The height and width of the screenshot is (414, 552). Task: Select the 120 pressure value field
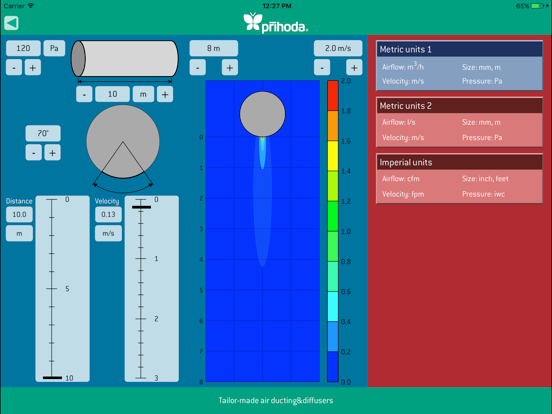click(23, 48)
